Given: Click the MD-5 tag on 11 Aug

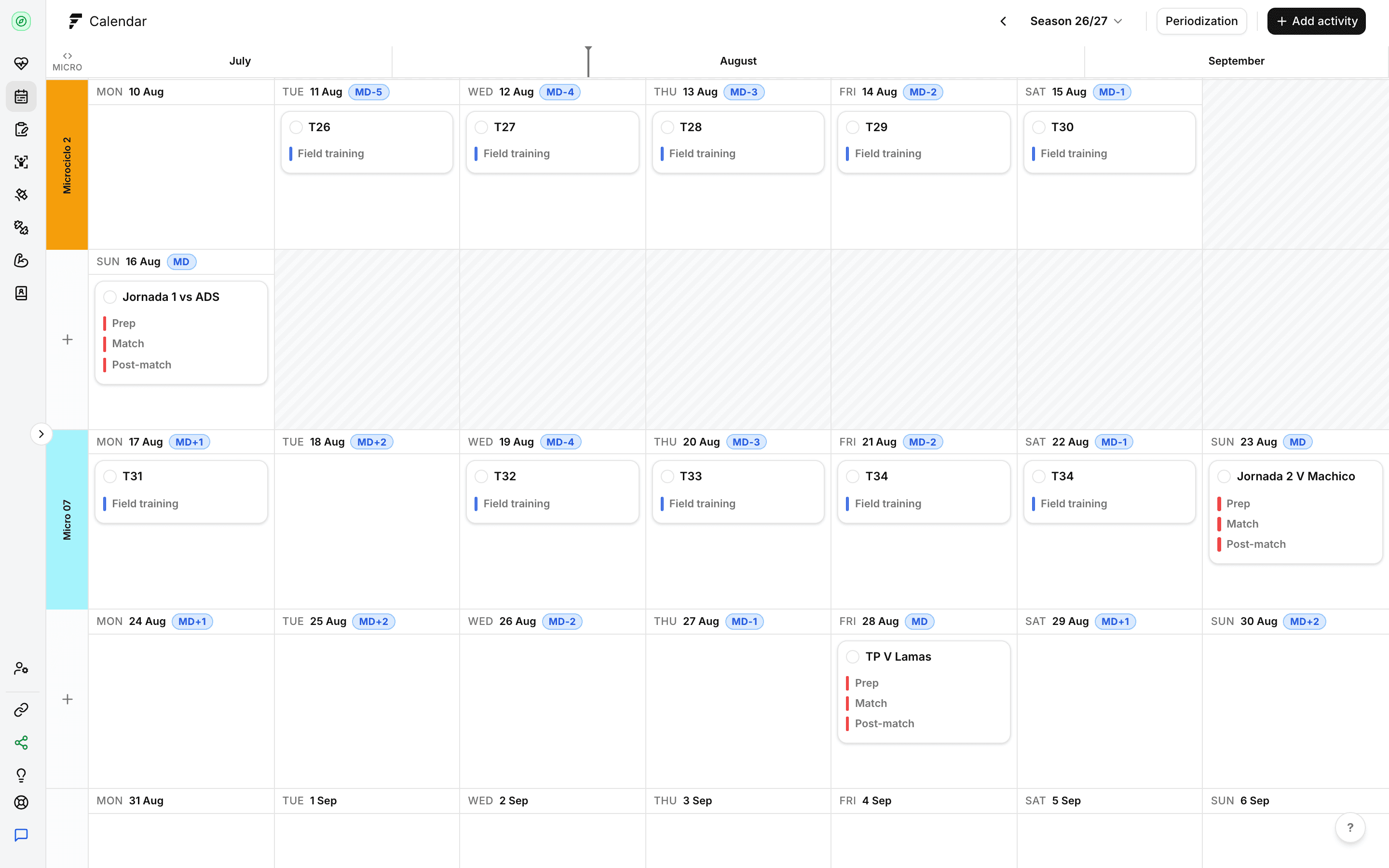Looking at the screenshot, I should 368,92.
